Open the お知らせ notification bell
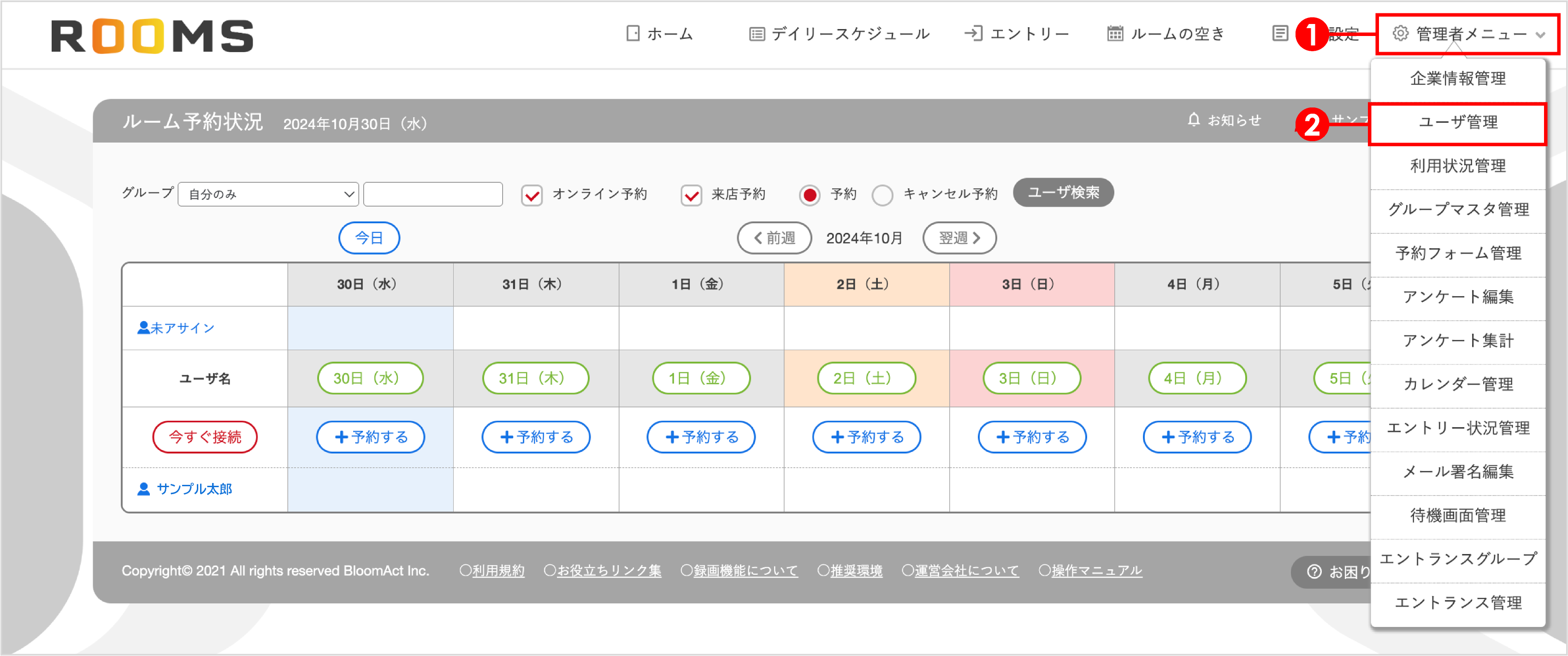The height and width of the screenshot is (656, 1568). pyautogui.click(x=1194, y=120)
